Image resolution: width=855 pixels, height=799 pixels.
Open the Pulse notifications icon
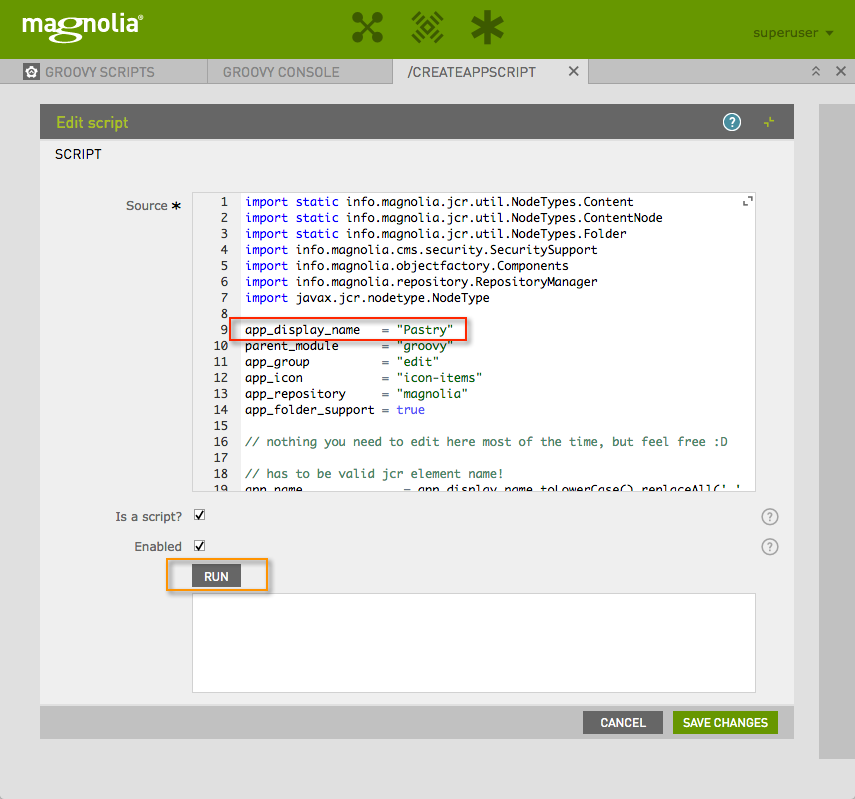(427, 28)
